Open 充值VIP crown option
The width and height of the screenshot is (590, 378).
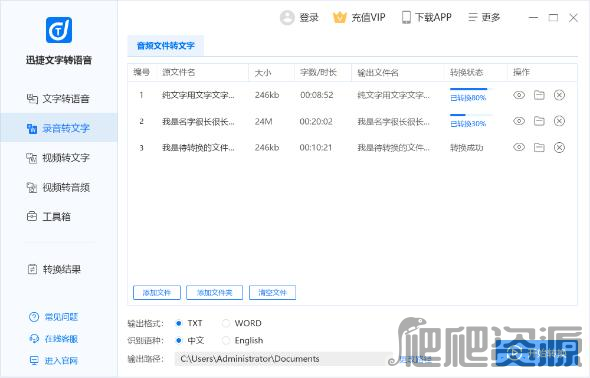point(359,18)
